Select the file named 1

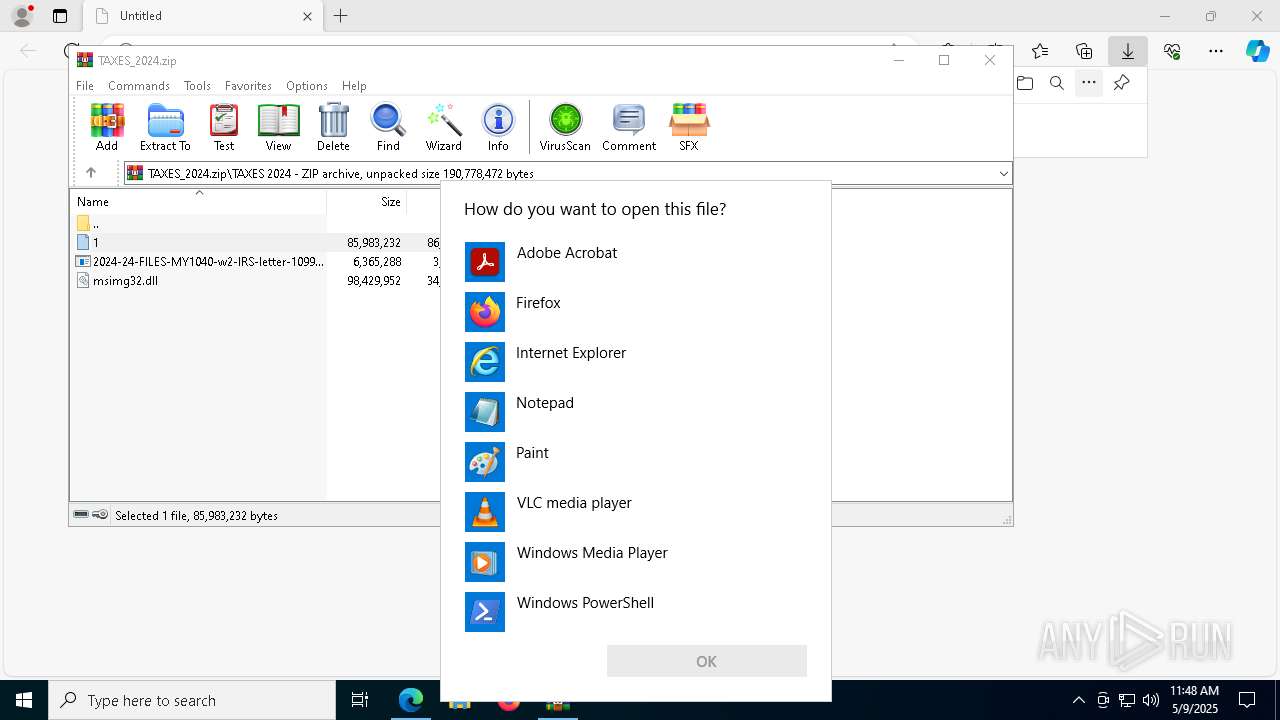(88, 242)
